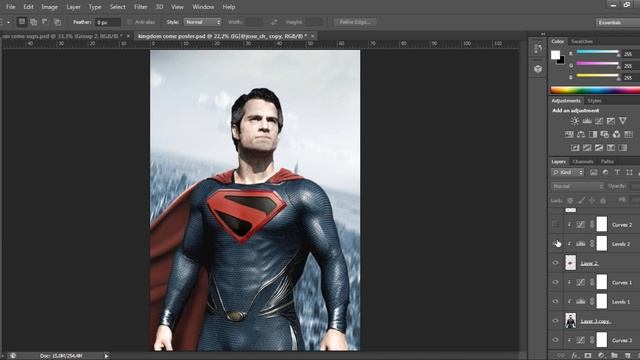Switch to the Styles tab
640x360 pixels.
coord(594,101)
